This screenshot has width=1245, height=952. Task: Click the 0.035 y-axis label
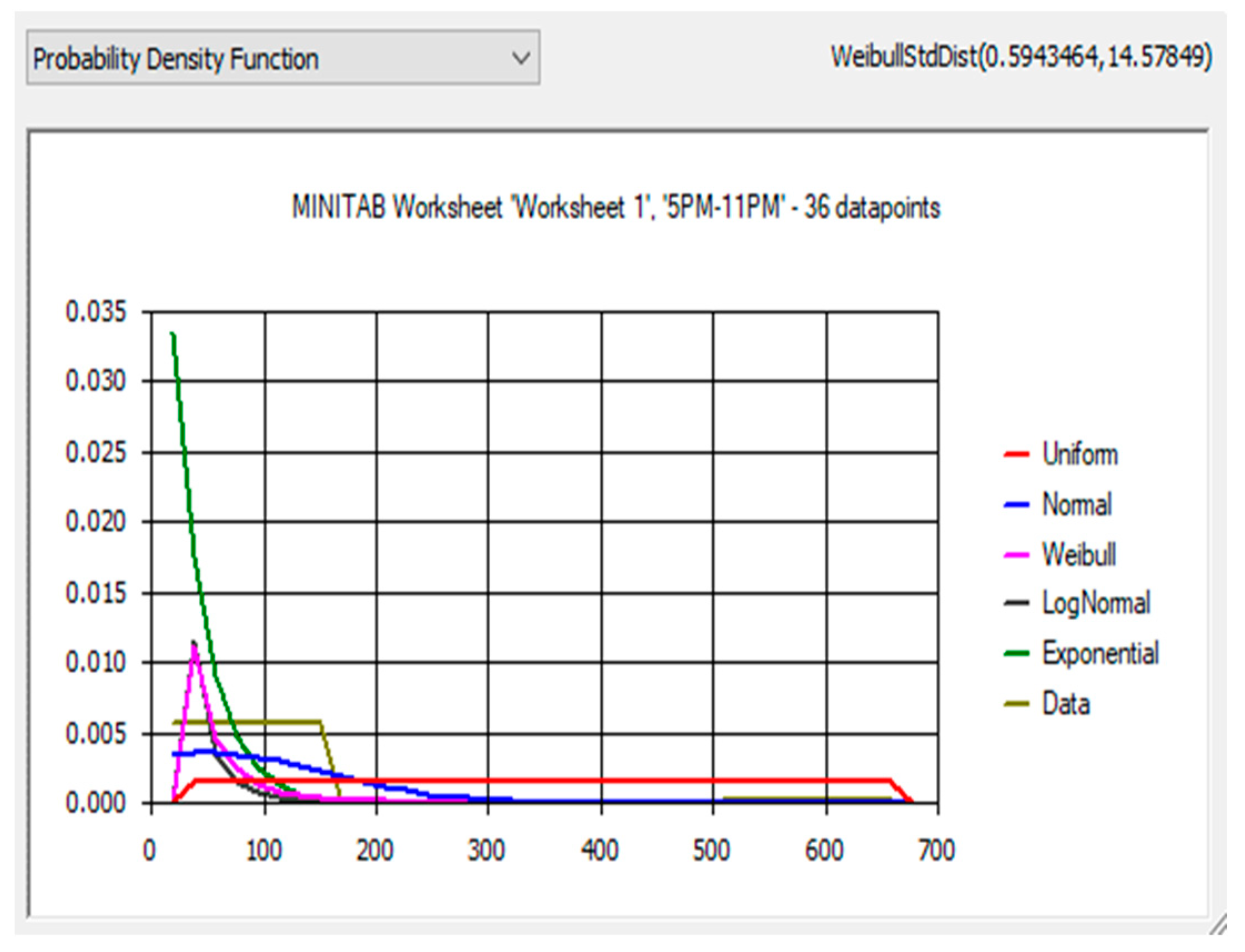pos(96,311)
